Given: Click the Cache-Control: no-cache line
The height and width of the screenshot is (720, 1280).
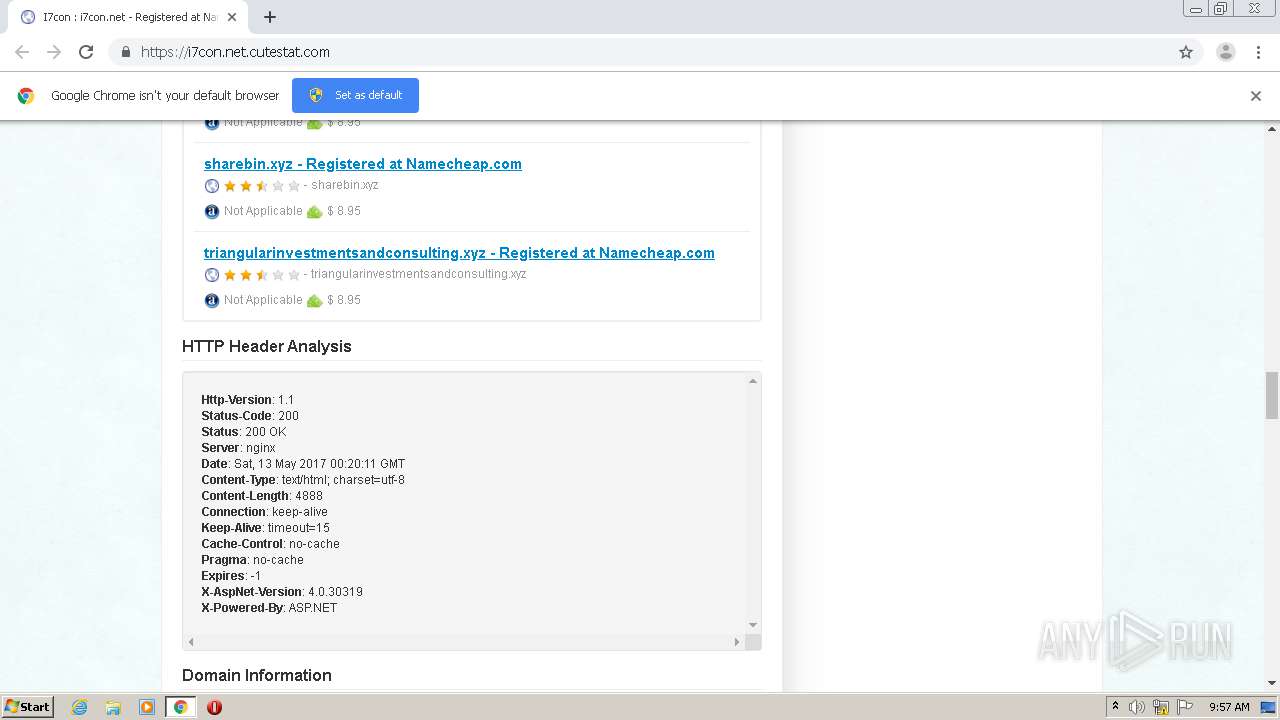Looking at the screenshot, I should (x=270, y=544).
